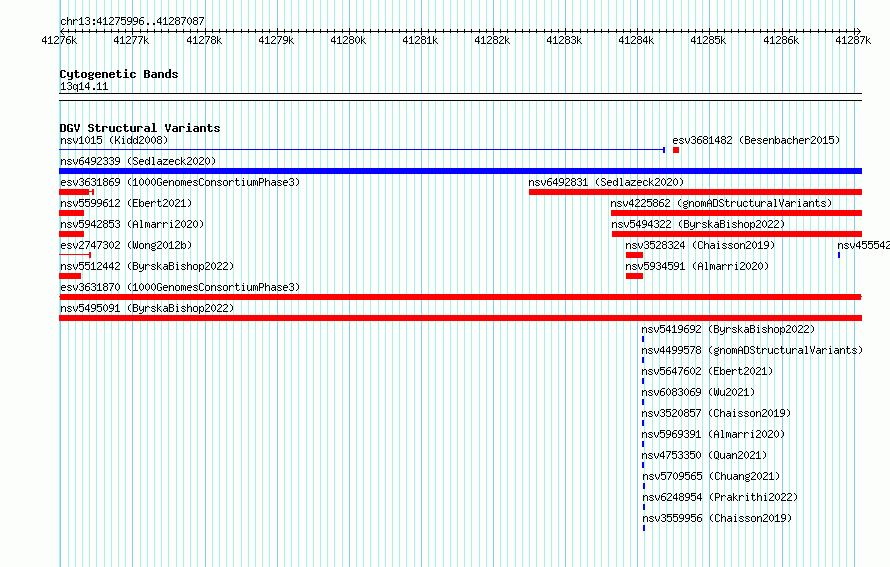Image resolution: width=890 pixels, height=567 pixels.
Task: Click the red bar under nsv5942853
Action: pos(72,234)
